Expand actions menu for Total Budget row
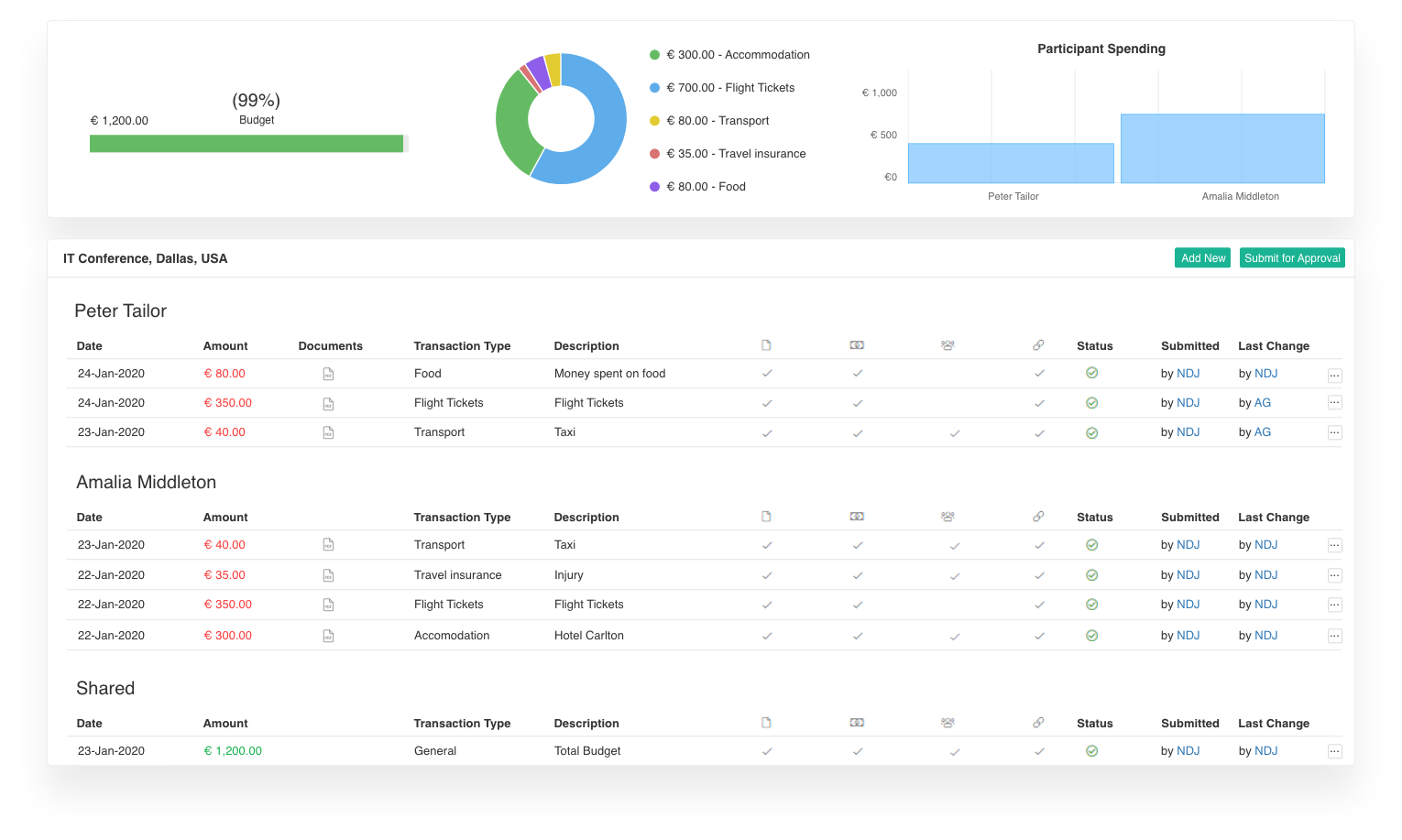 [x=1334, y=751]
